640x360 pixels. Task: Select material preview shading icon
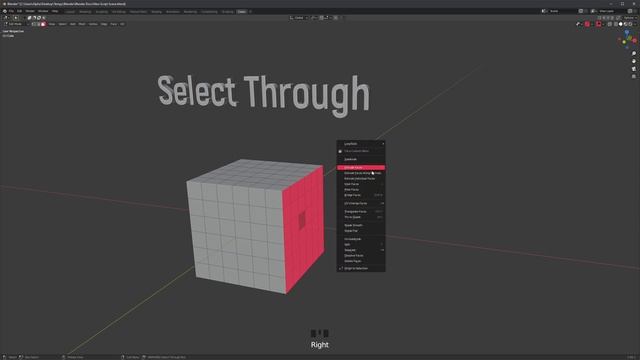click(x=626, y=24)
